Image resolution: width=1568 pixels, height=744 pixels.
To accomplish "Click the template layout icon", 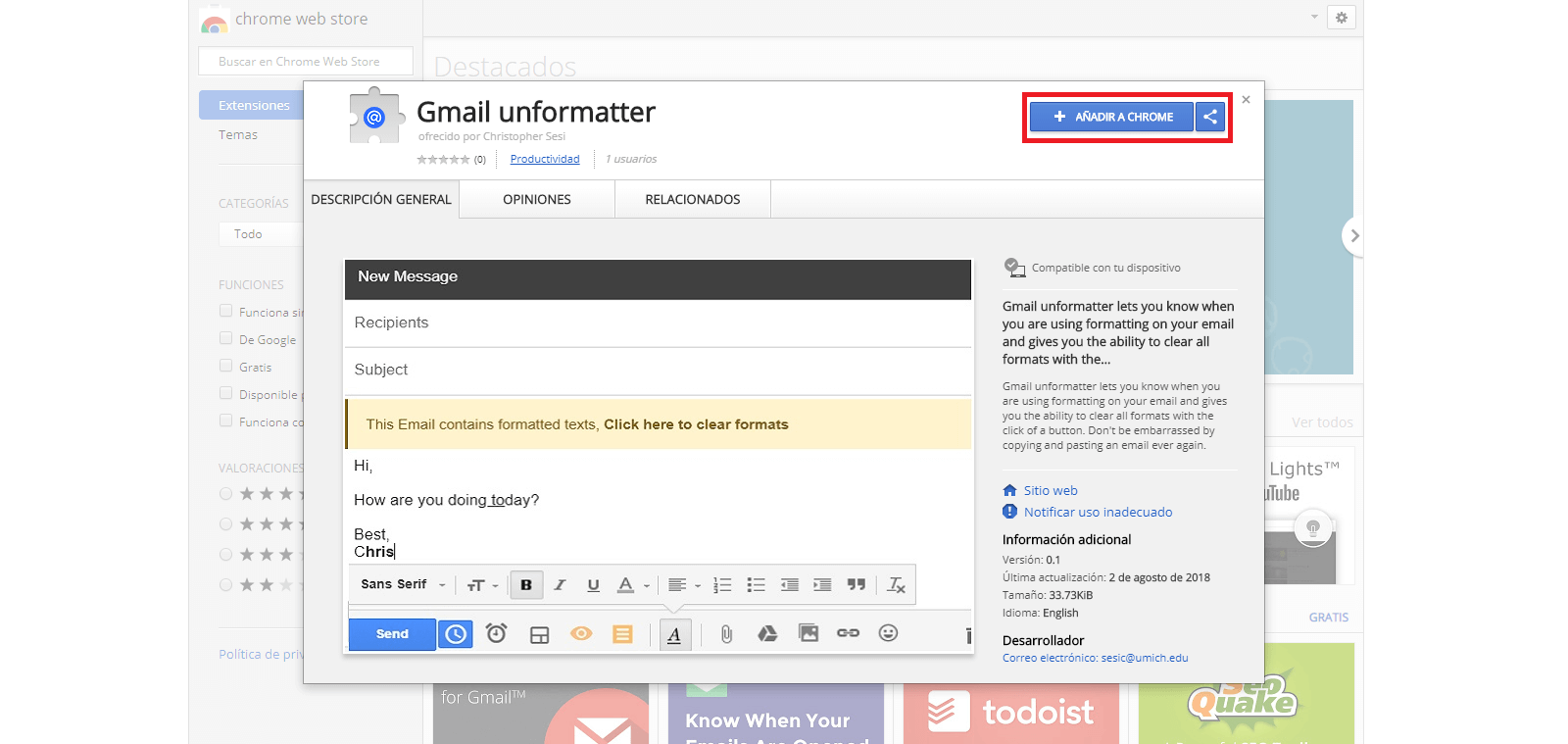I will (x=539, y=634).
